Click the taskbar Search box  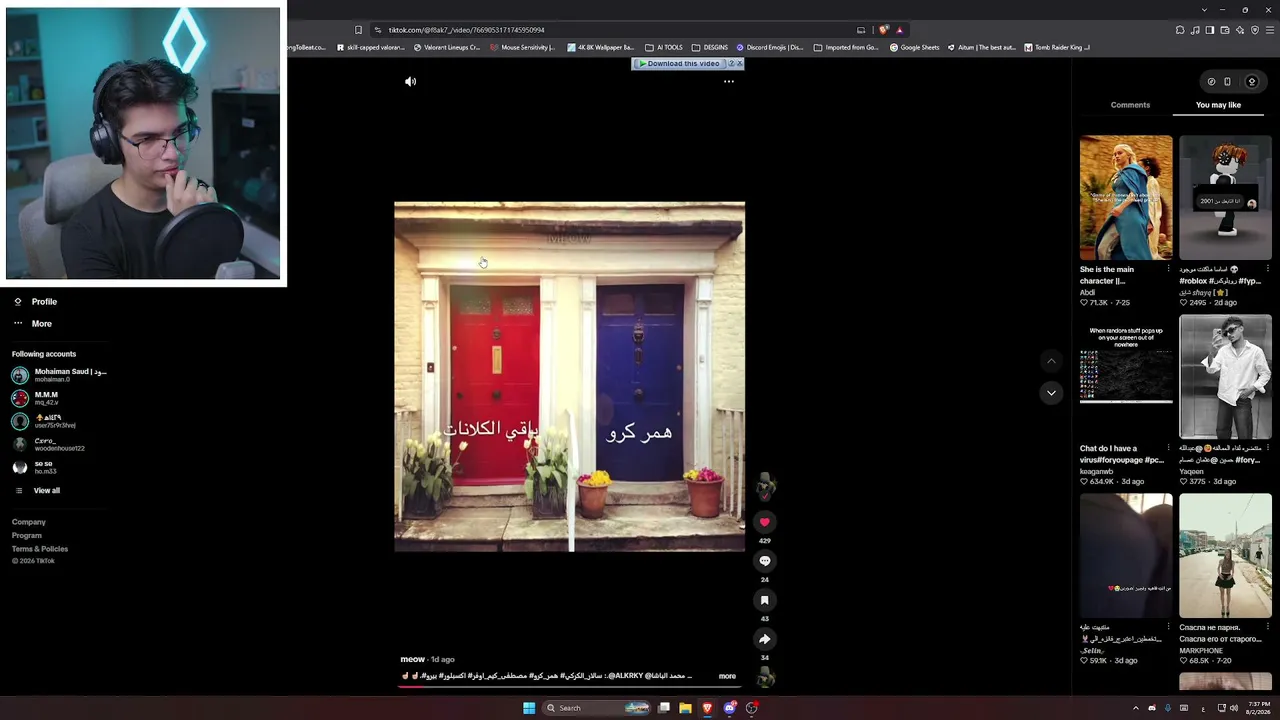(x=597, y=708)
